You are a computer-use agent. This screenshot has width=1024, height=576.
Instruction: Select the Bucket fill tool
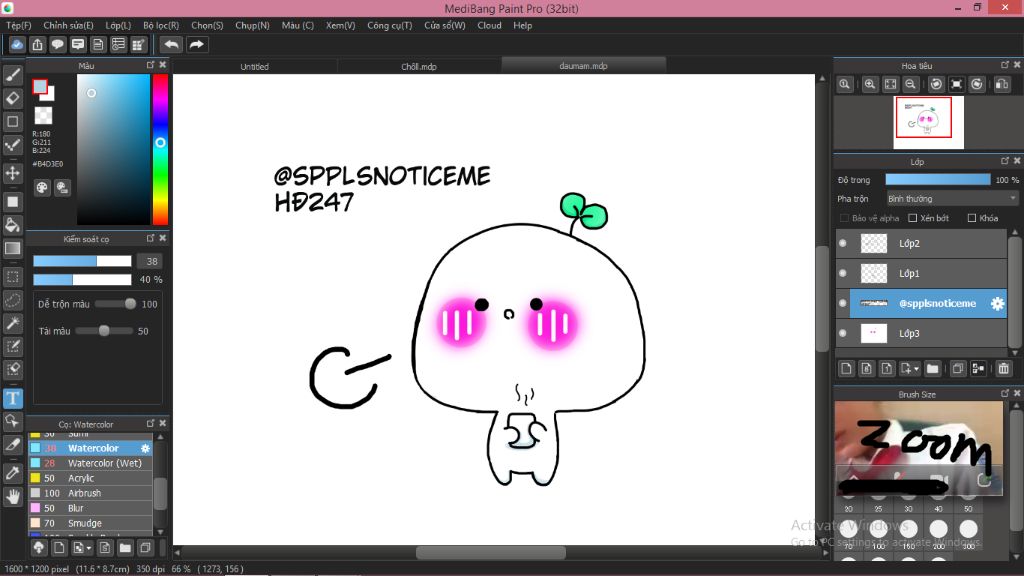coord(12,225)
